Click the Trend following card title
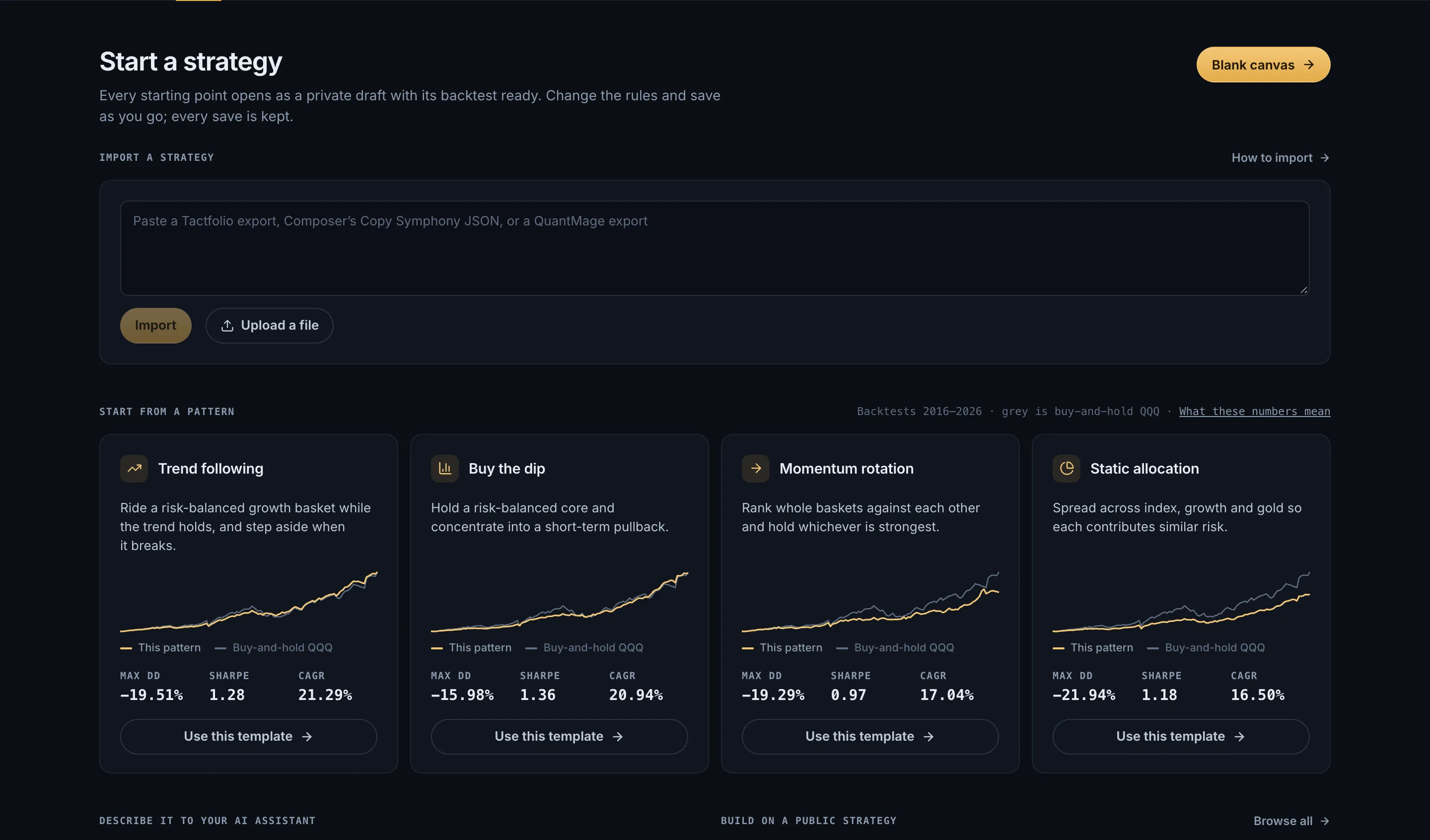 pos(211,469)
